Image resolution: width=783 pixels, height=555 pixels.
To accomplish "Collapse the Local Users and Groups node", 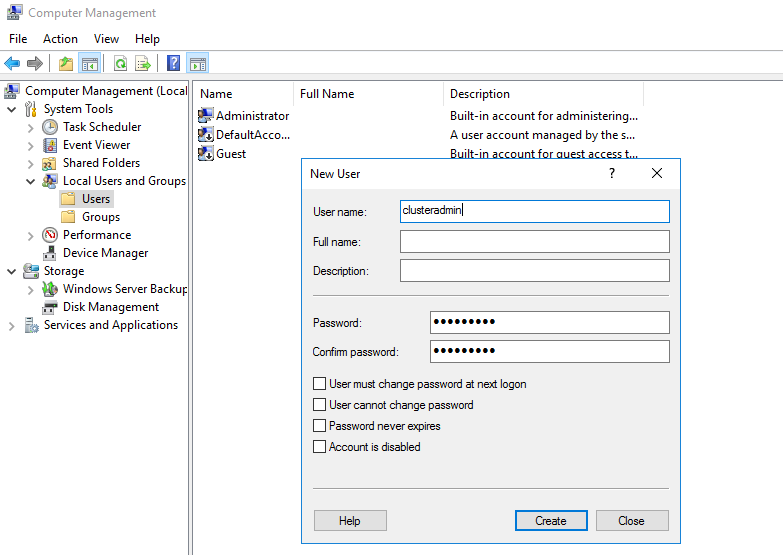I will [x=29, y=181].
